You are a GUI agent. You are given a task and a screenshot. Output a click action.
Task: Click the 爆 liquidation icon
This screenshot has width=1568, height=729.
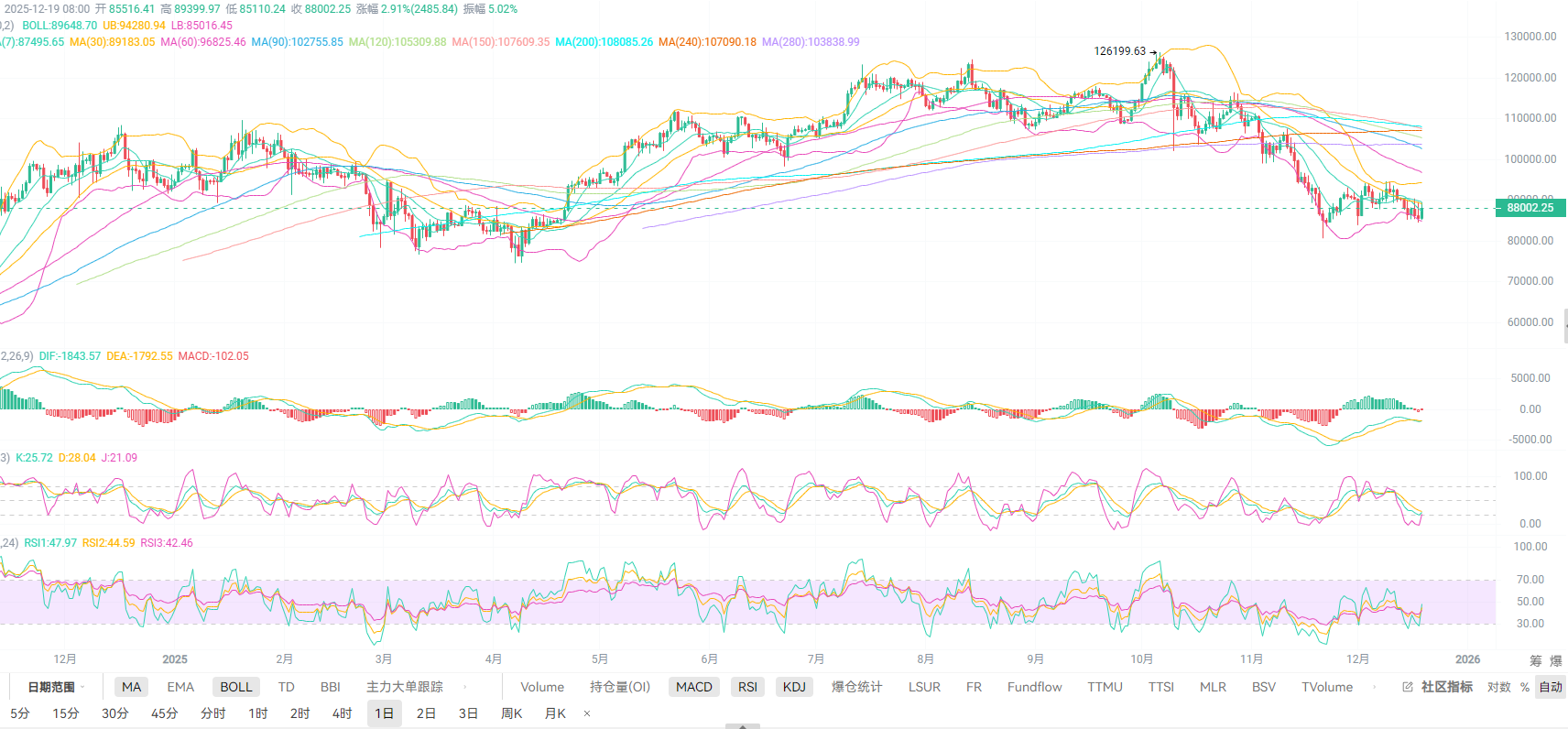click(1555, 660)
